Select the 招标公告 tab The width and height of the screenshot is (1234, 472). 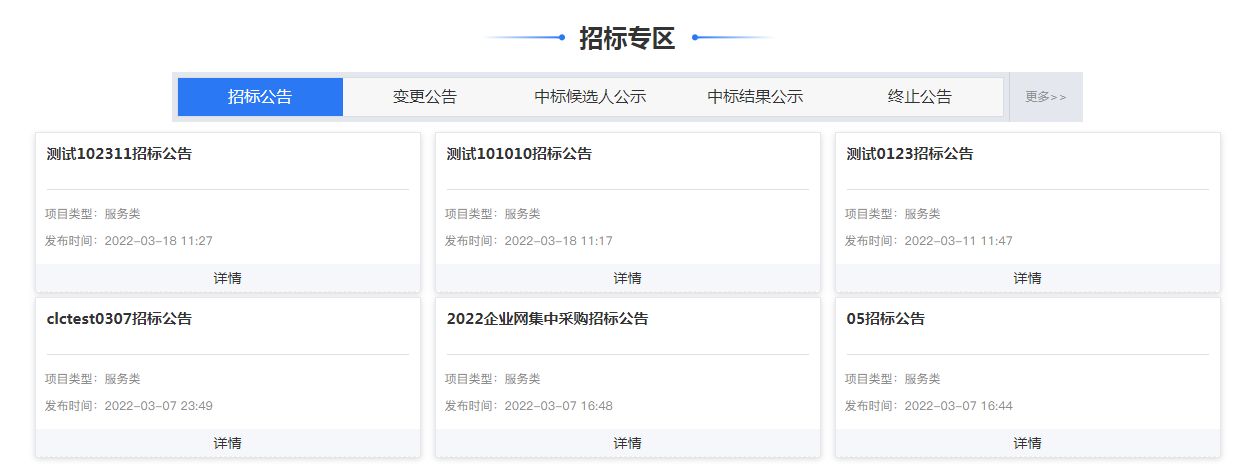pos(260,97)
